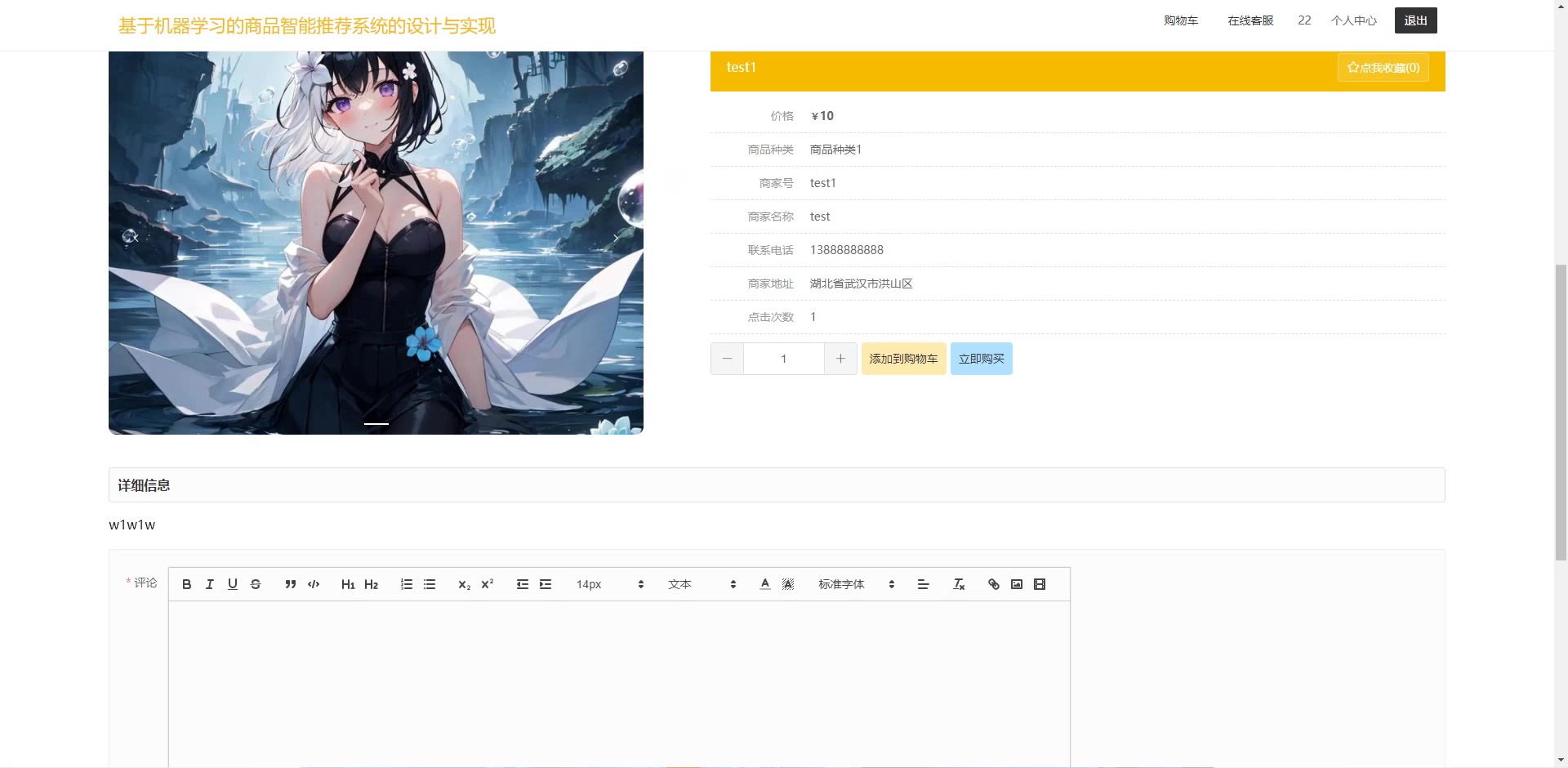
Task: Insert a hyperlink in the comment
Action: pos(994,584)
